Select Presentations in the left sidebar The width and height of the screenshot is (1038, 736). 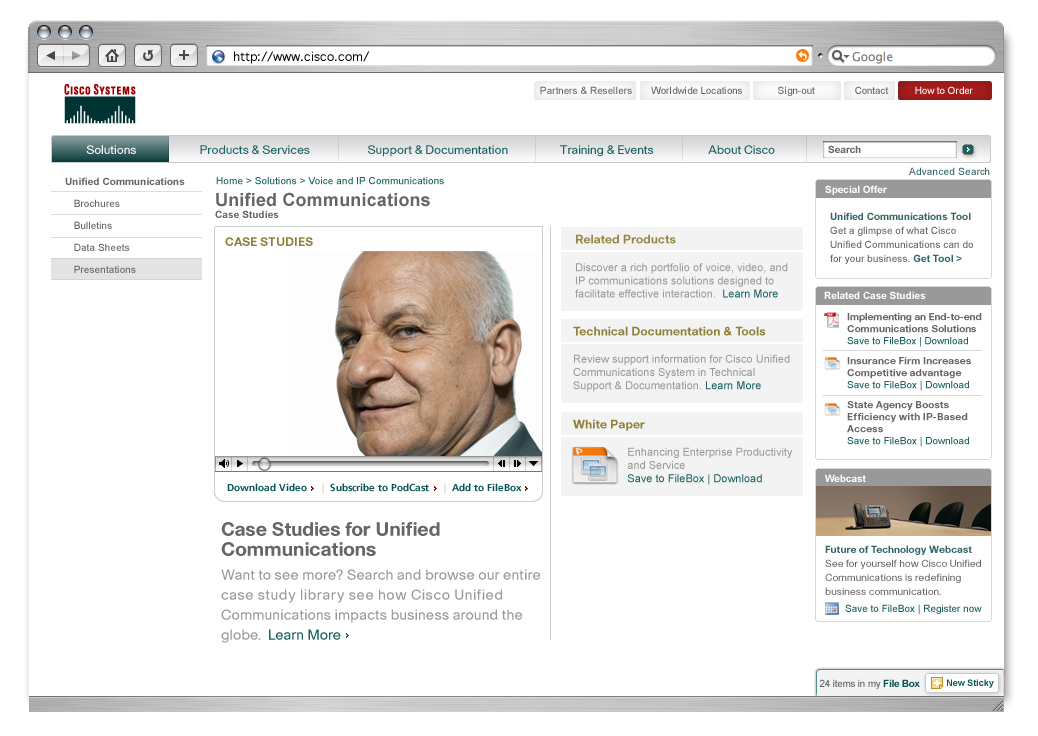[x=126, y=269]
